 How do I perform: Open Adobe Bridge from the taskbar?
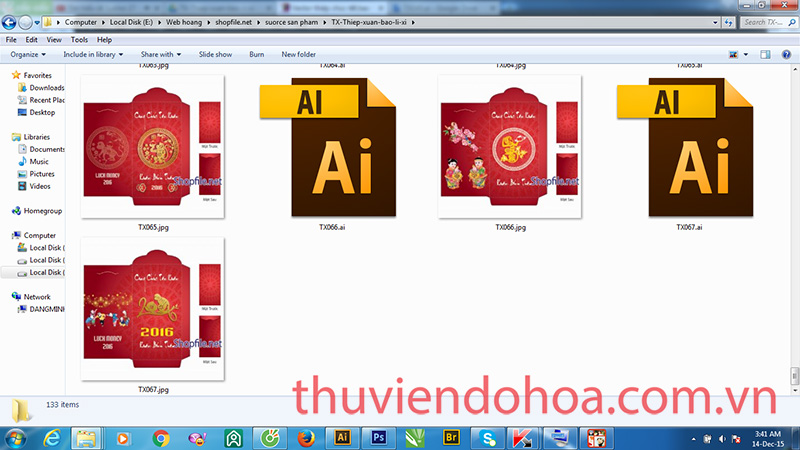451,438
